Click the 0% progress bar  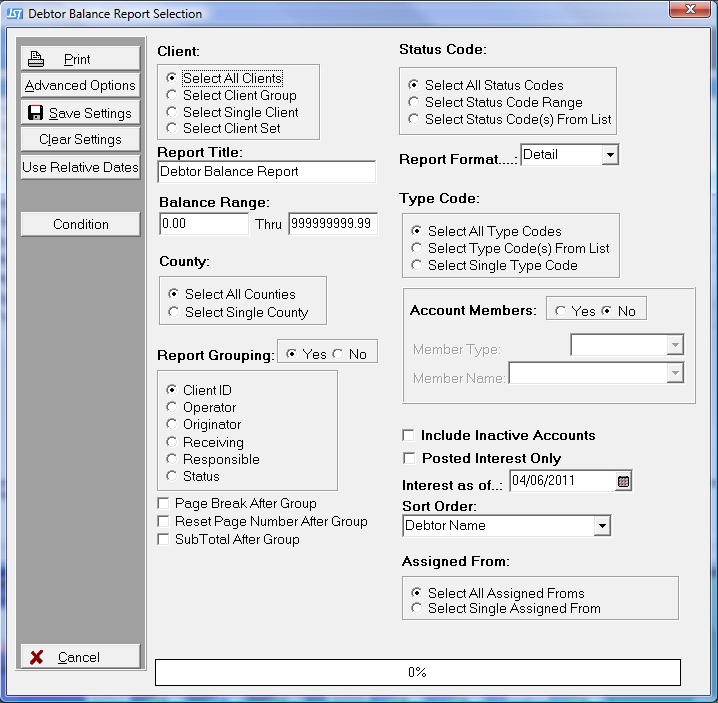click(x=417, y=672)
